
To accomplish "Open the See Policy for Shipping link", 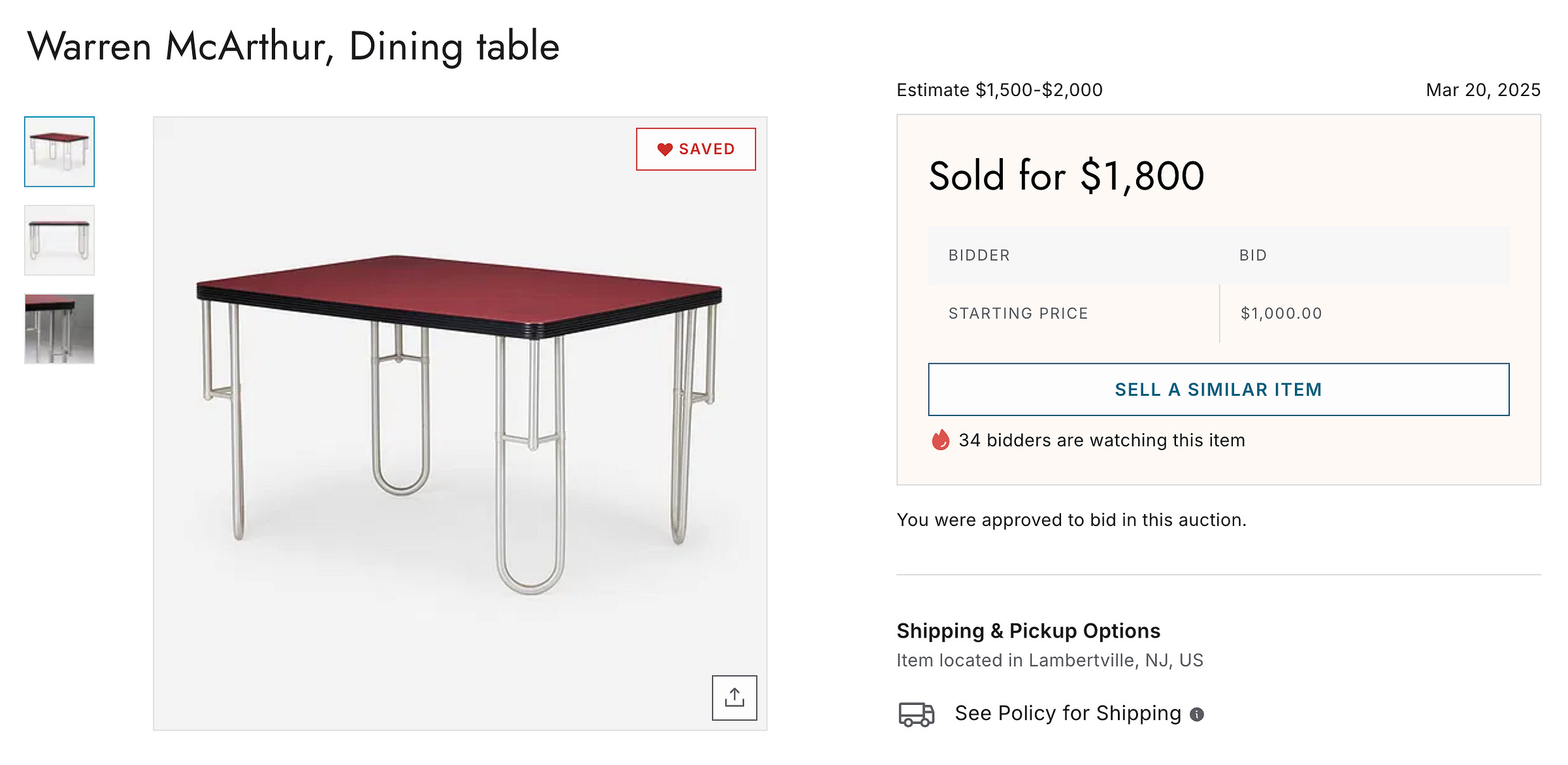I will click(x=1068, y=713).
